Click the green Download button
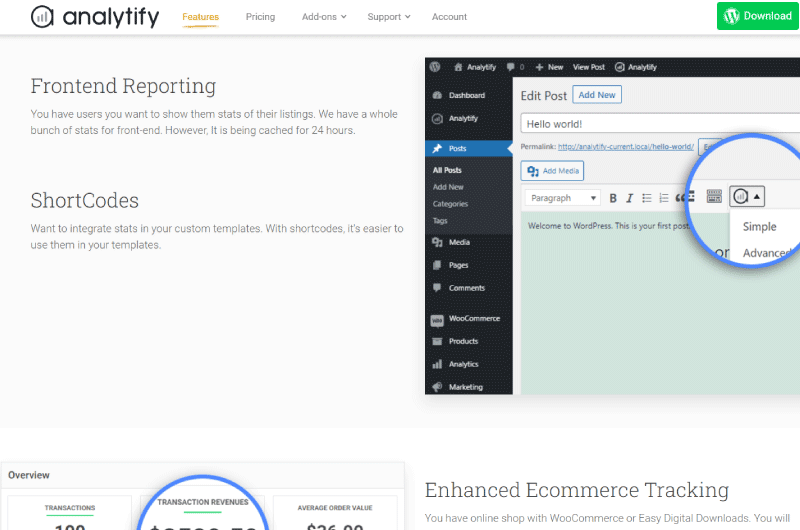The image size is (800, 530). (758, 16)
